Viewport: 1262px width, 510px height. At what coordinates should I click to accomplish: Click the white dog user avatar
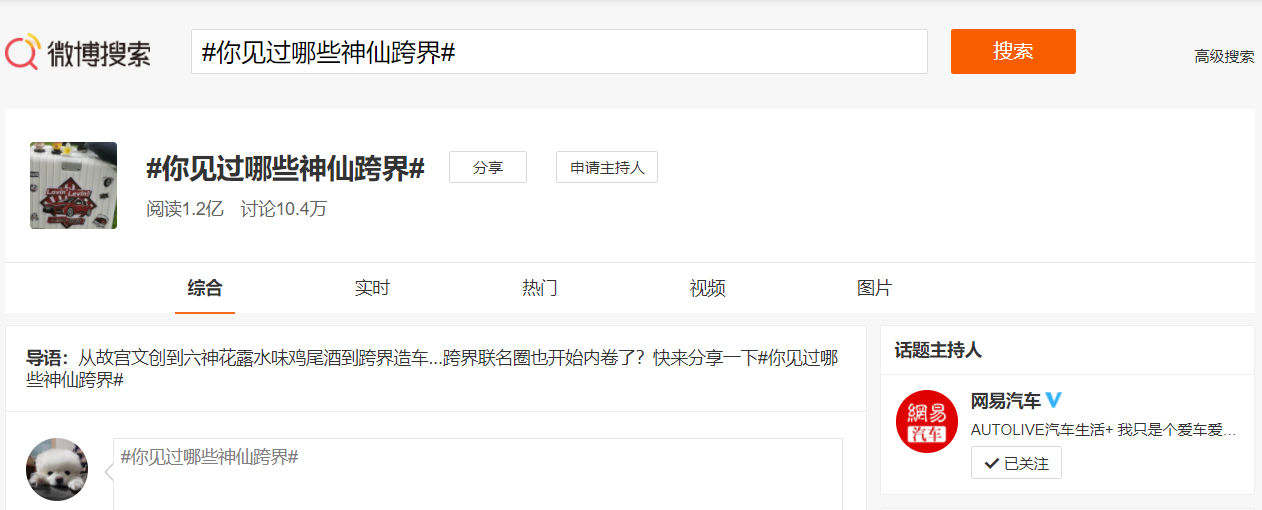click(x=57, y=469)
